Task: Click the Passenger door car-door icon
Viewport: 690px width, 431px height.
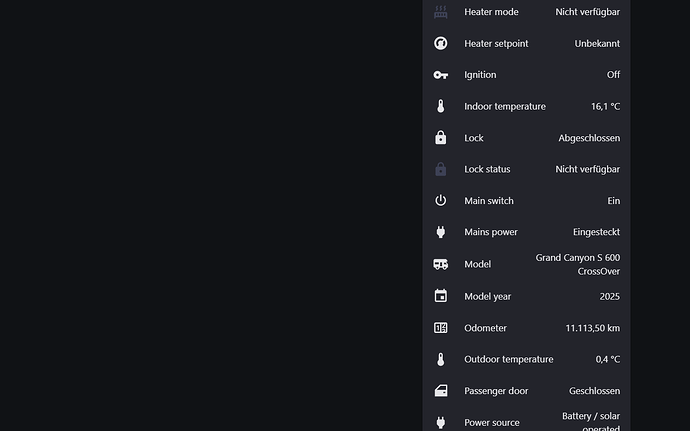Action: click(x=440, y=391)
